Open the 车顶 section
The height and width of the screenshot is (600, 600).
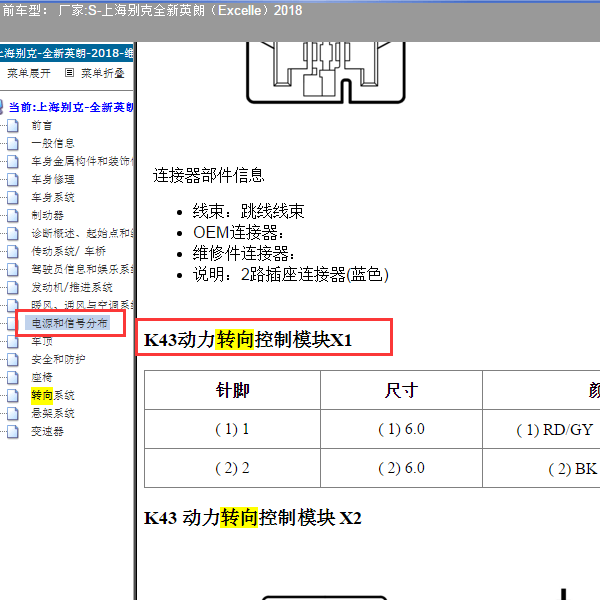point(41,341)
